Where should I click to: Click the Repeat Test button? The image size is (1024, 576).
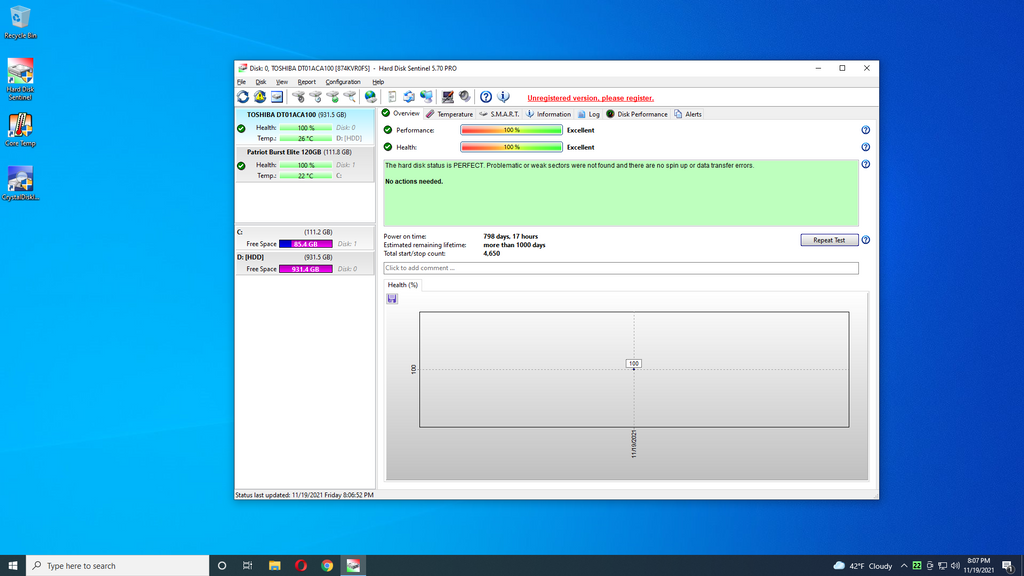(x=828, y=240)
